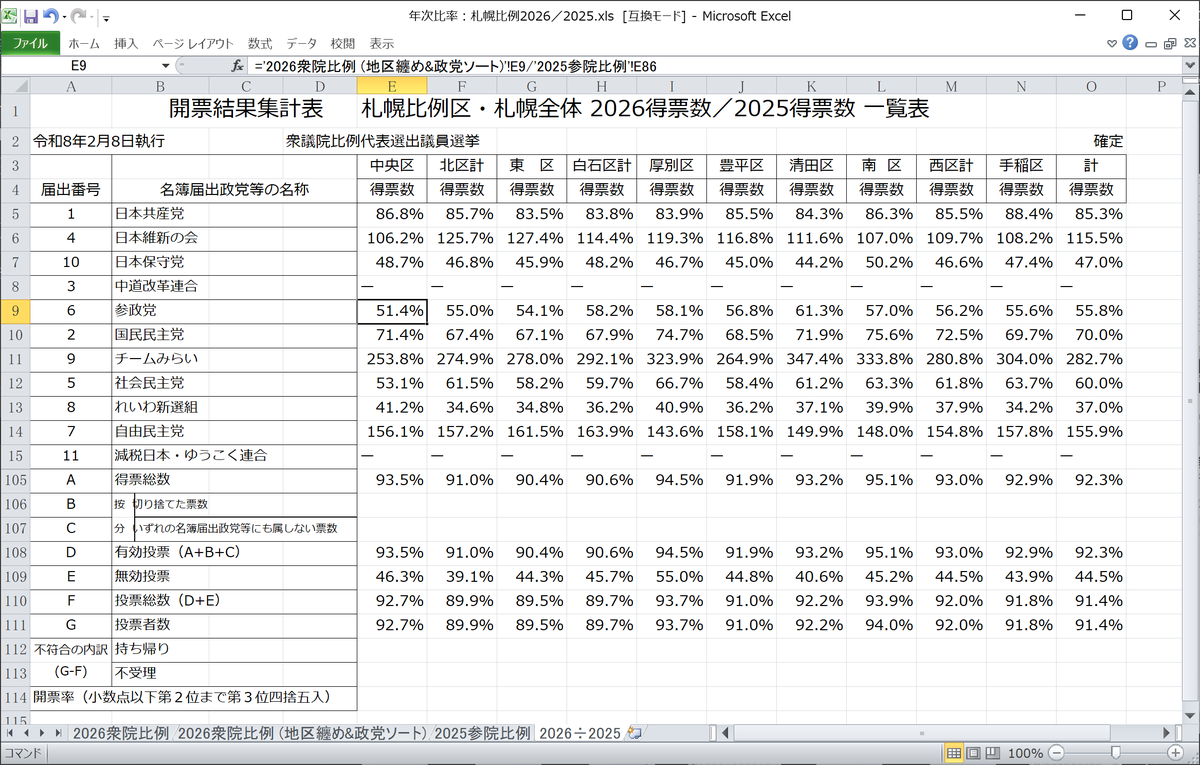Screen dimensions: 1200x765
Task: Select the 2026÷2025 sheet tab
Action: 580,733
